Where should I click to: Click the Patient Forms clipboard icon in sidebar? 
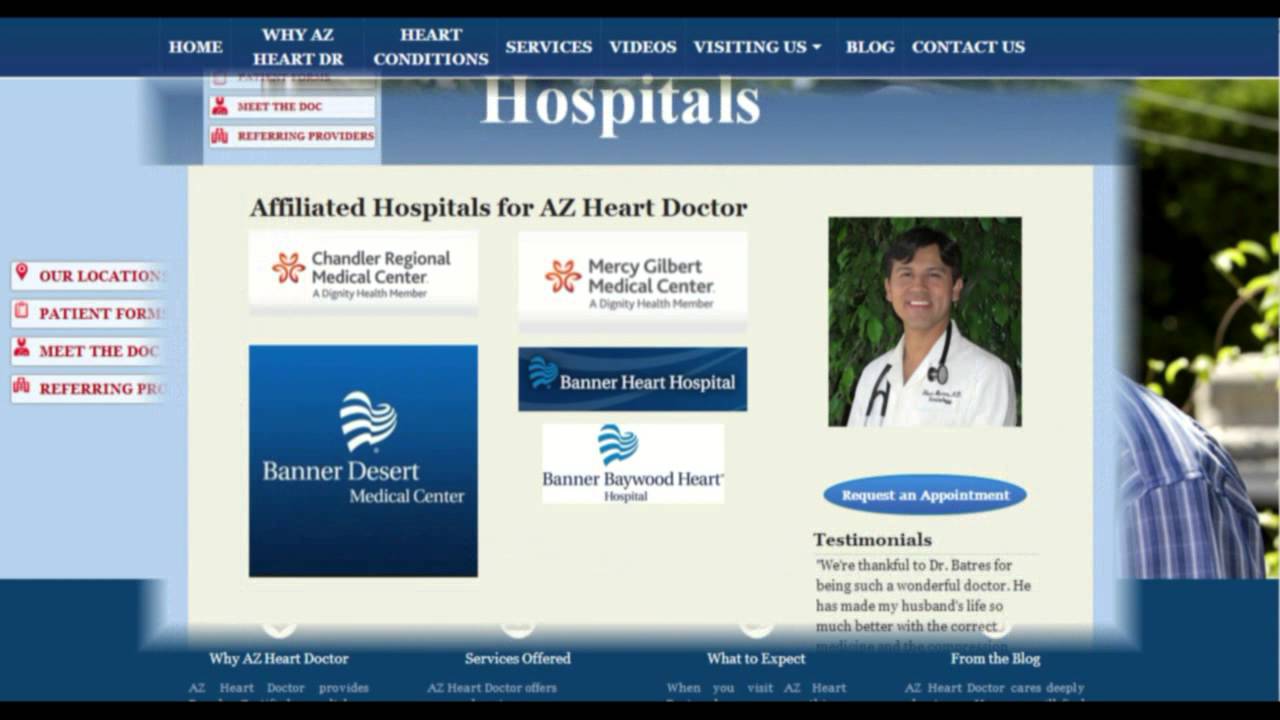[22, 311]
